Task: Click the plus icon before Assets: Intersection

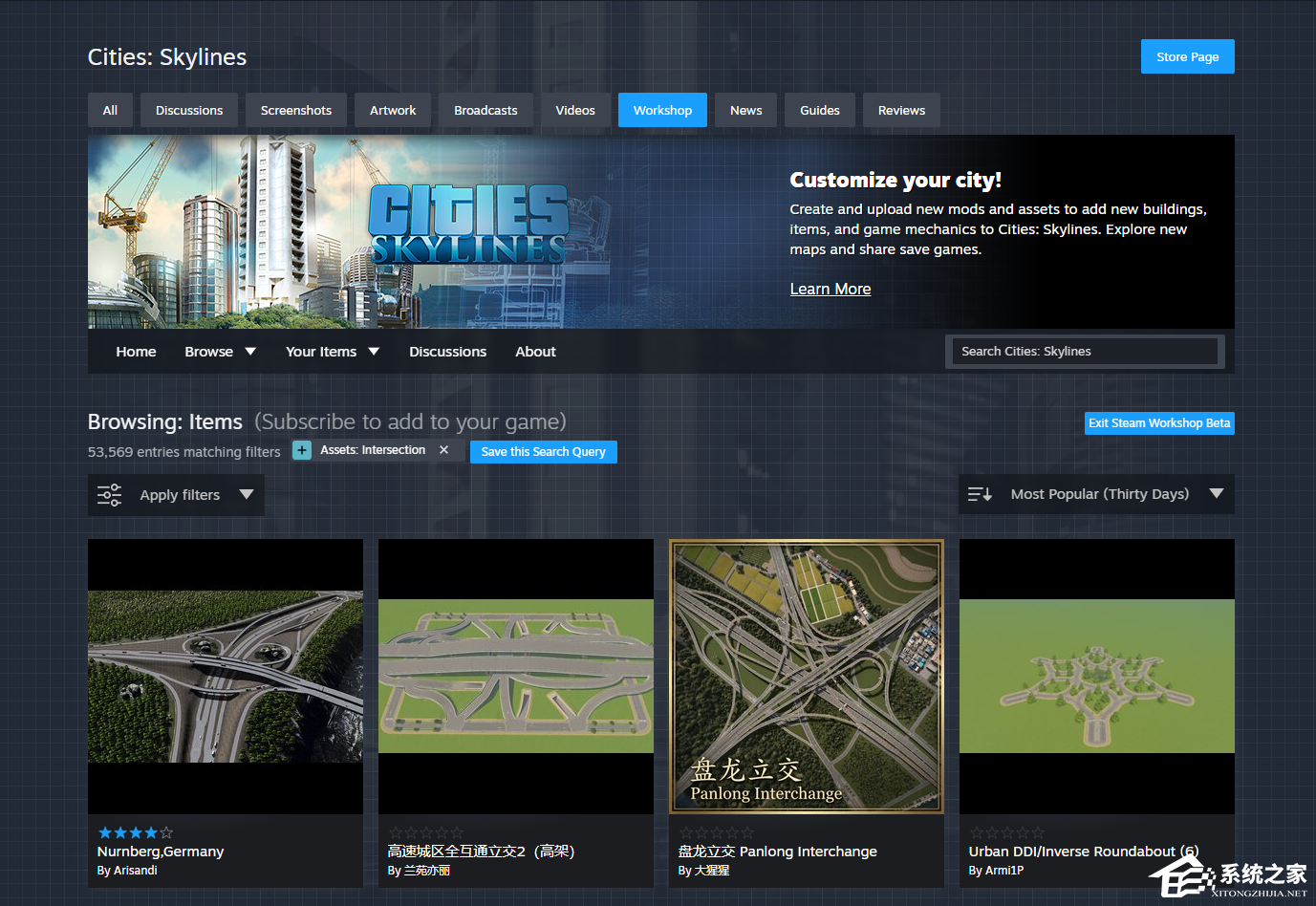Action: pyautogui.click(x=302, y=450)
